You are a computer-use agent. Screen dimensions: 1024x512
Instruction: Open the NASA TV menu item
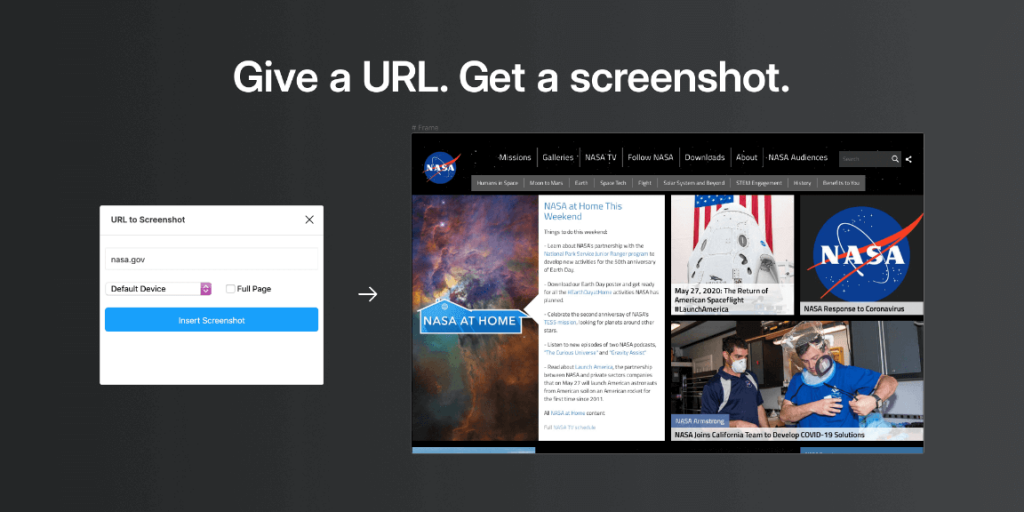tap(600, 157)
